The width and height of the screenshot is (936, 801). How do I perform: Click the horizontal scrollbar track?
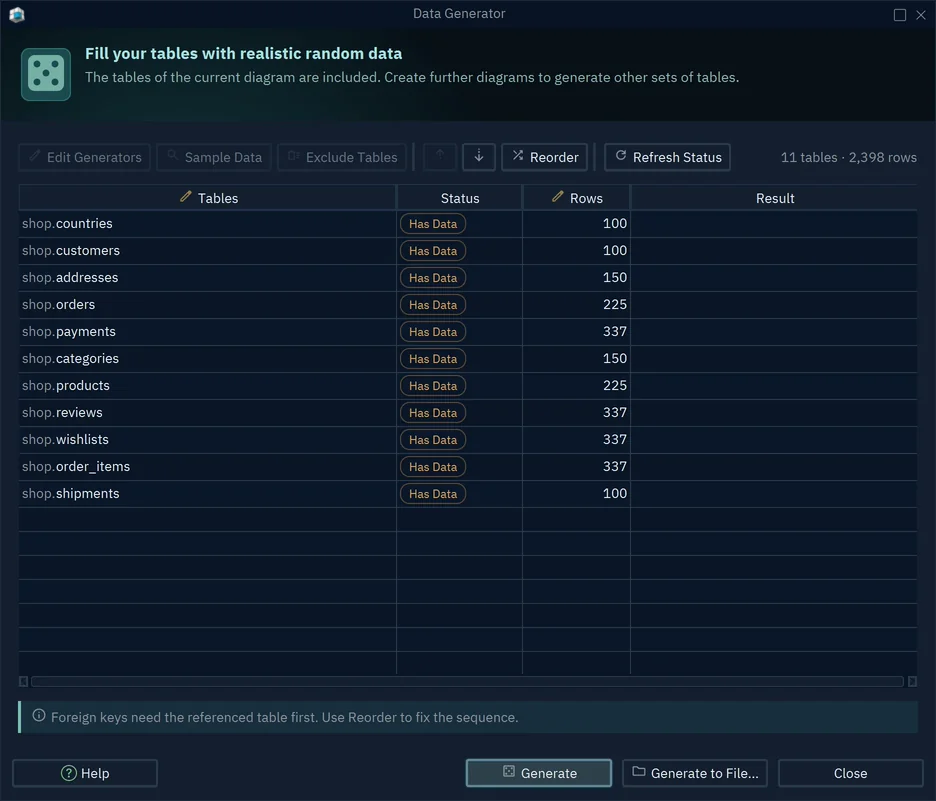467,682
